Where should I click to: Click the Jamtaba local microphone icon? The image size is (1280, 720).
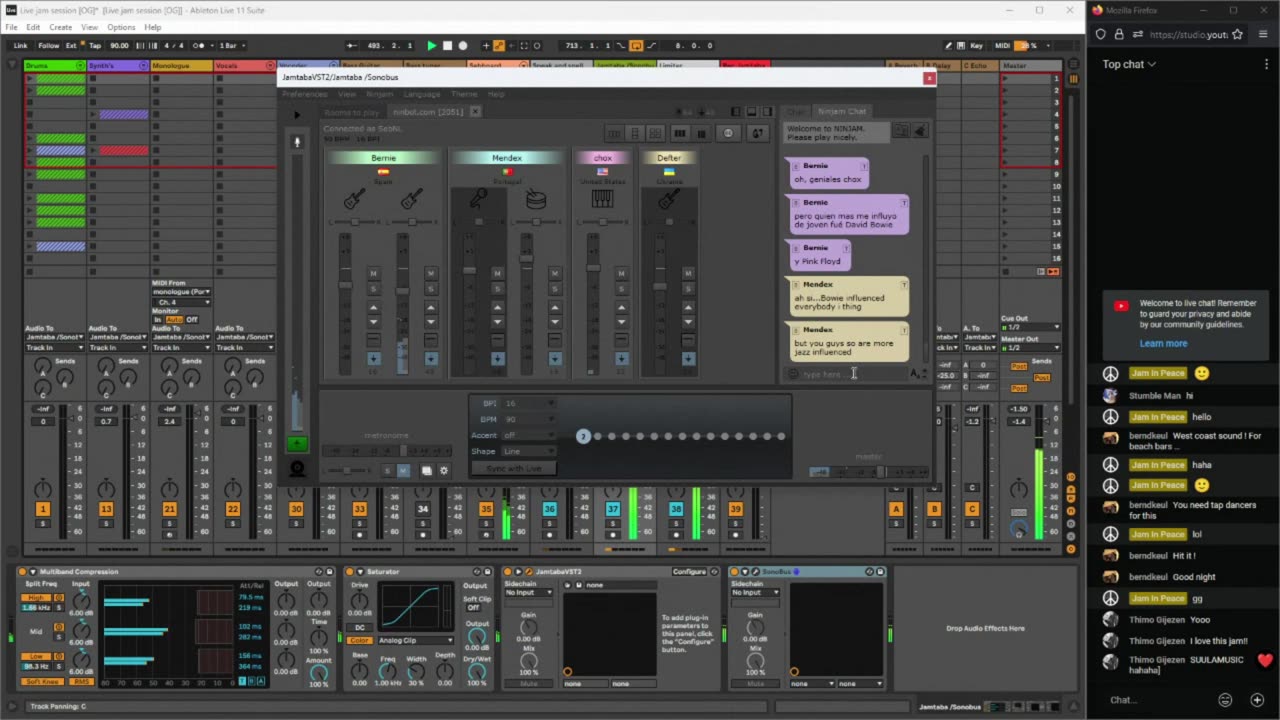click(297, 142)
